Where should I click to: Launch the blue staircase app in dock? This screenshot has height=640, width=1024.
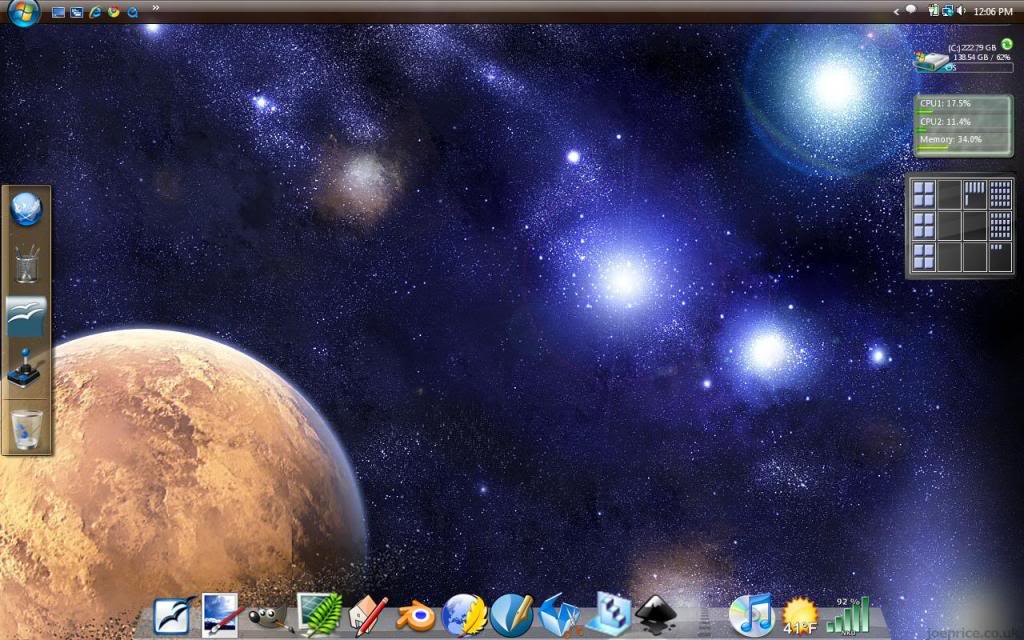coord(611,614)
